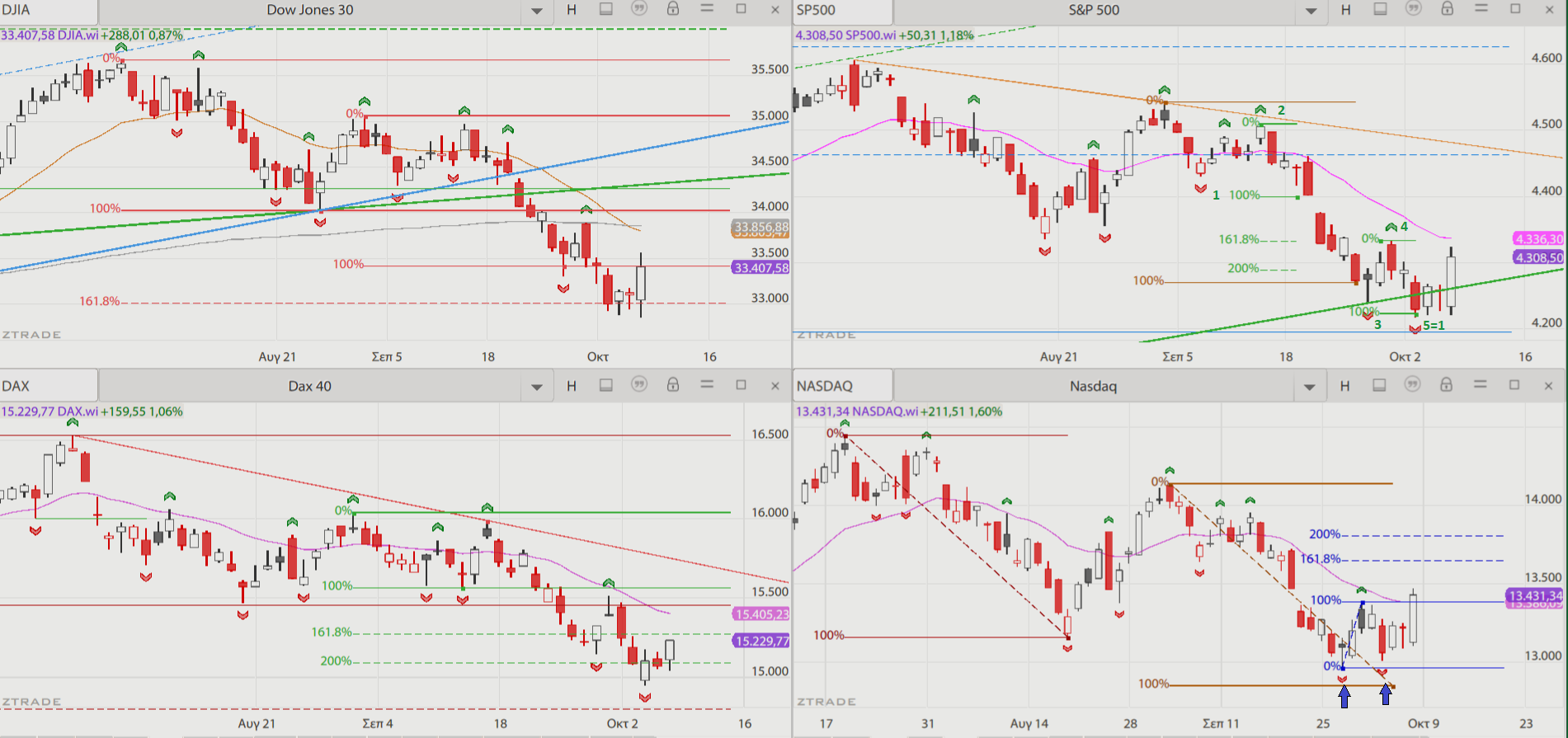Viewport: 1568px width, 738px height.
Task: Click the 4.308,50 price tag on the S&P 500 axis
Action: [x=1538, y=257]
